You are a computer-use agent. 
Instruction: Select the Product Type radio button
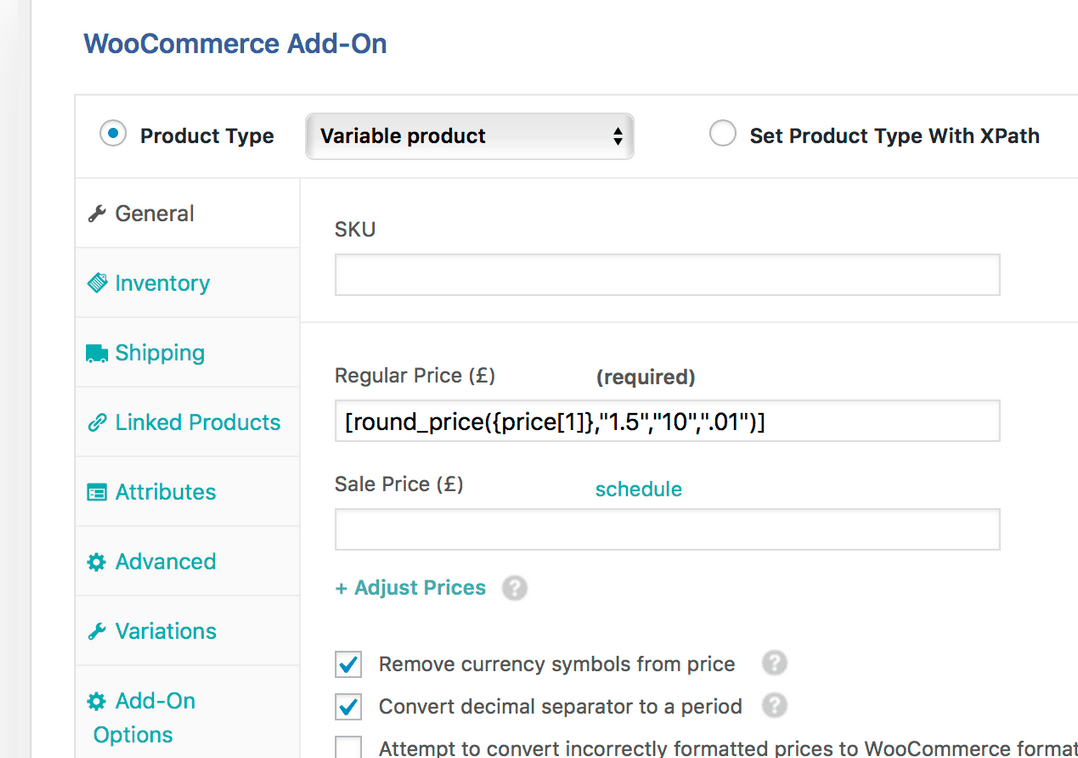tap(113, 133)
